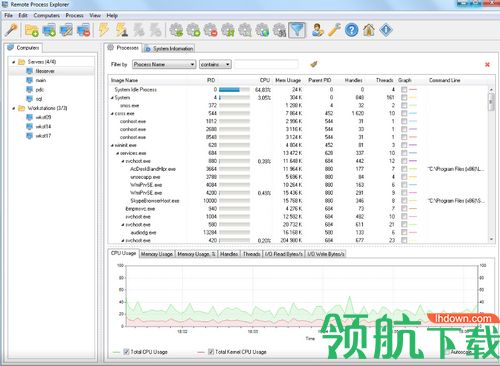Click the home page house icon

369,30
